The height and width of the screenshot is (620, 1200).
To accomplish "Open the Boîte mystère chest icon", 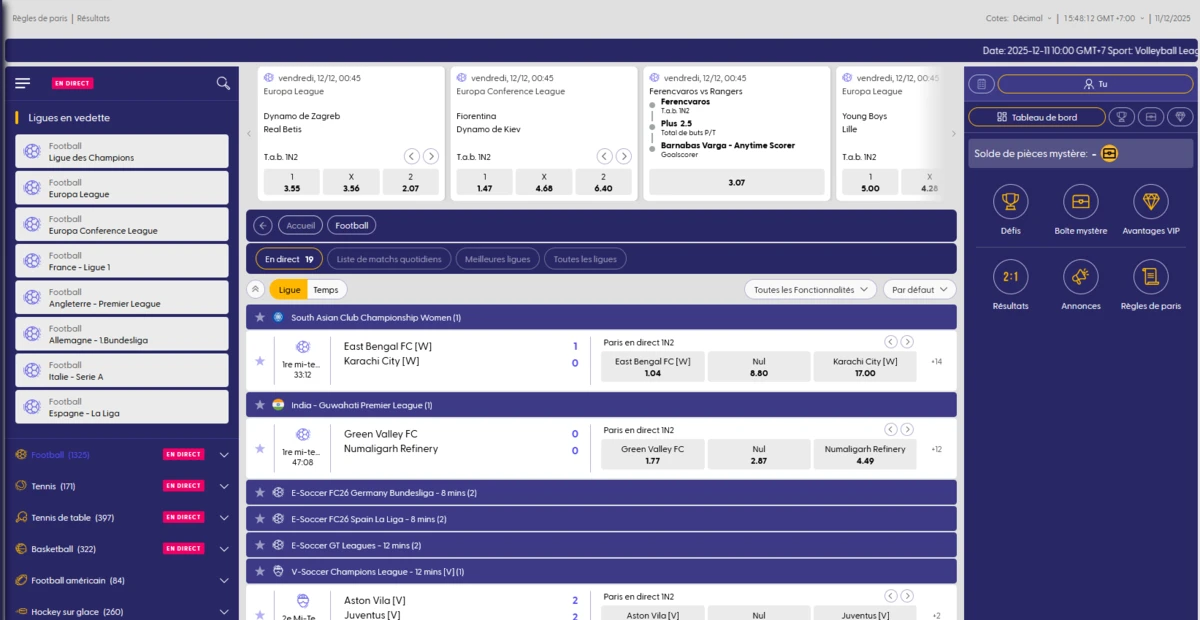I will tap(1080, 204).
